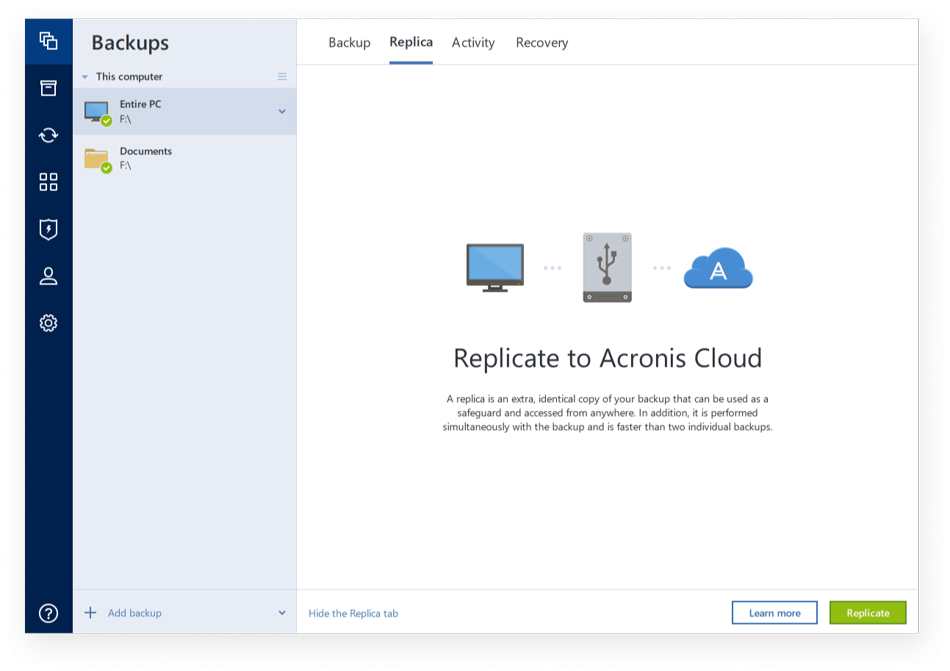Click the USB drive illustration
This screenshot has height=671, width=950.
click(607, 267)
